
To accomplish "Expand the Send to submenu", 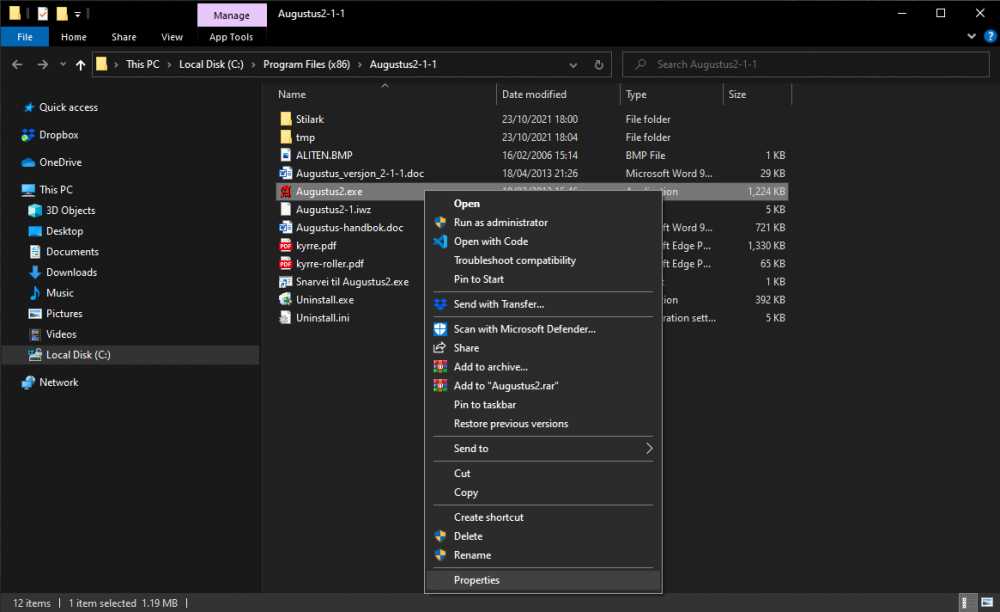I will pos(648,449).
